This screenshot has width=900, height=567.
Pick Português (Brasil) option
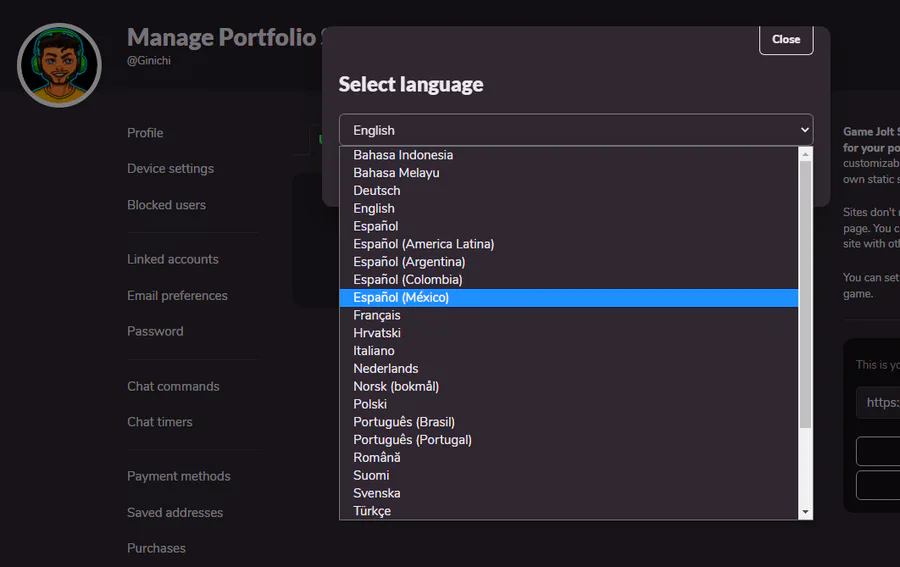click(x=404, y=422)
